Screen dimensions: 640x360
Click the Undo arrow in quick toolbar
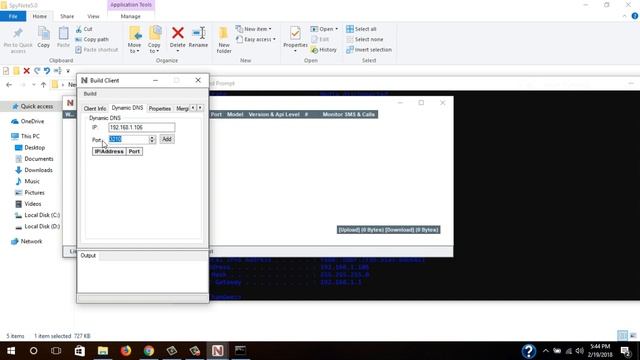[x=47, y=71]
